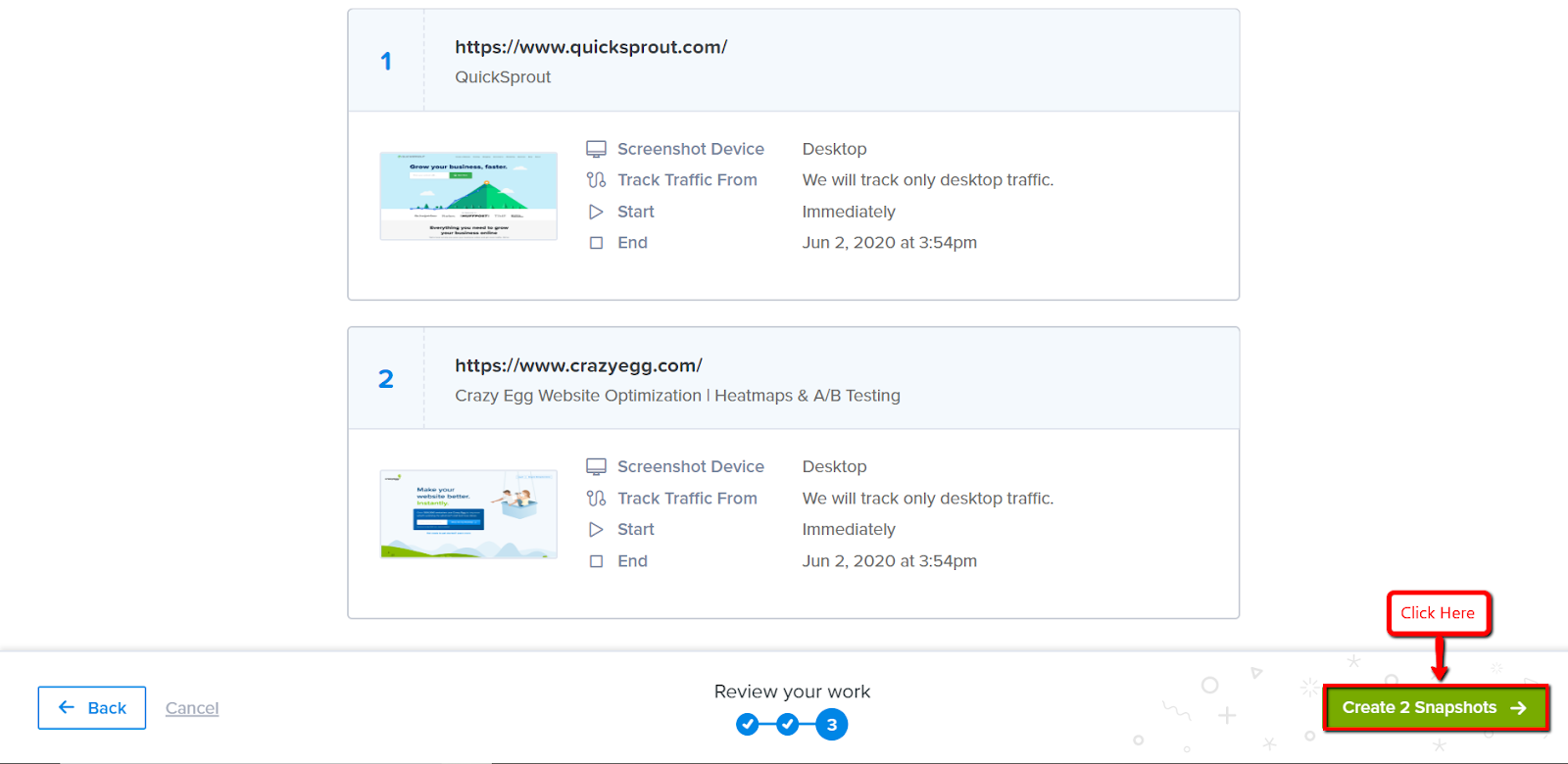1568x764 pixels.
Task: Click the Start play icon in QuickSprout card
Action: point(596,212)
